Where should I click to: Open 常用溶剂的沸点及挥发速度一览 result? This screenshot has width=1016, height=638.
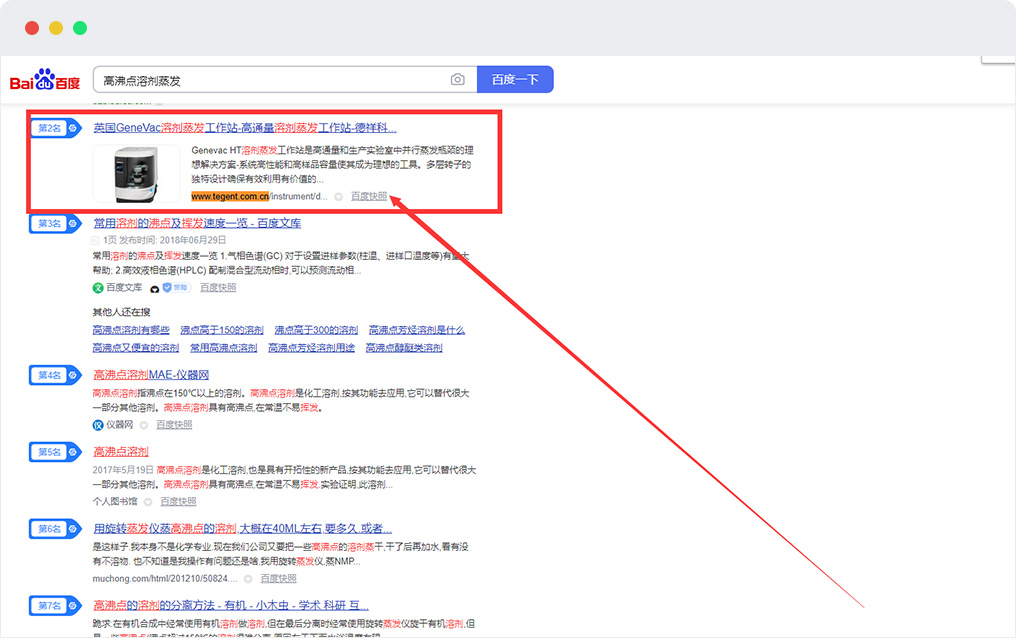pos(197,223)
